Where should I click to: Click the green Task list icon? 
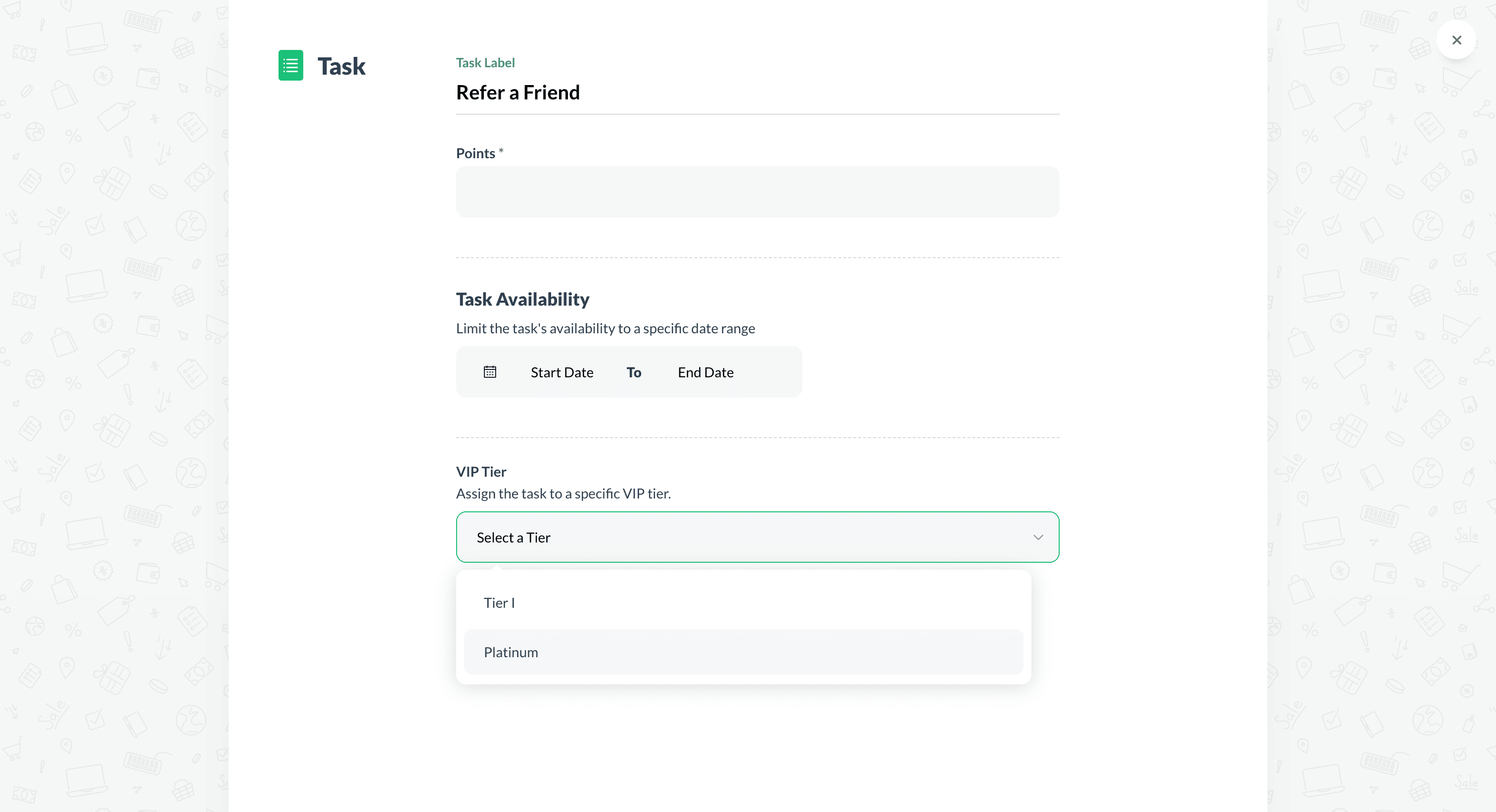pos(290,65)
